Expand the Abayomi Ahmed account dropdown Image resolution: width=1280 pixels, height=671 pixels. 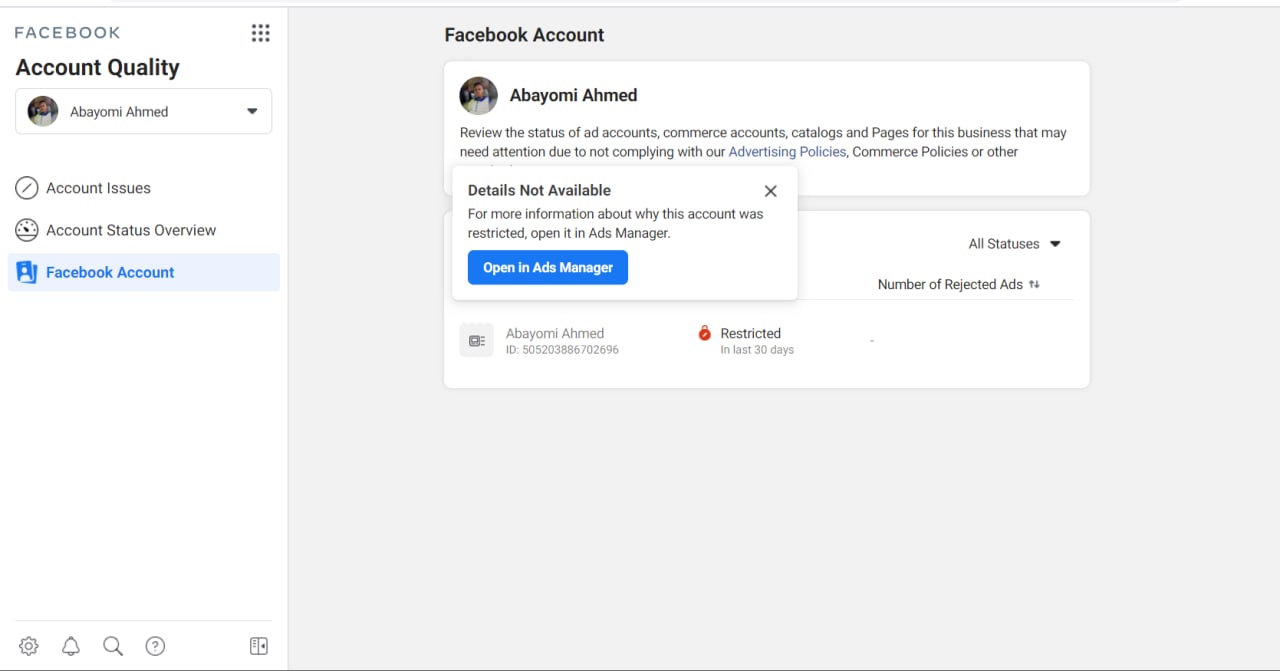tap(143, 111)
